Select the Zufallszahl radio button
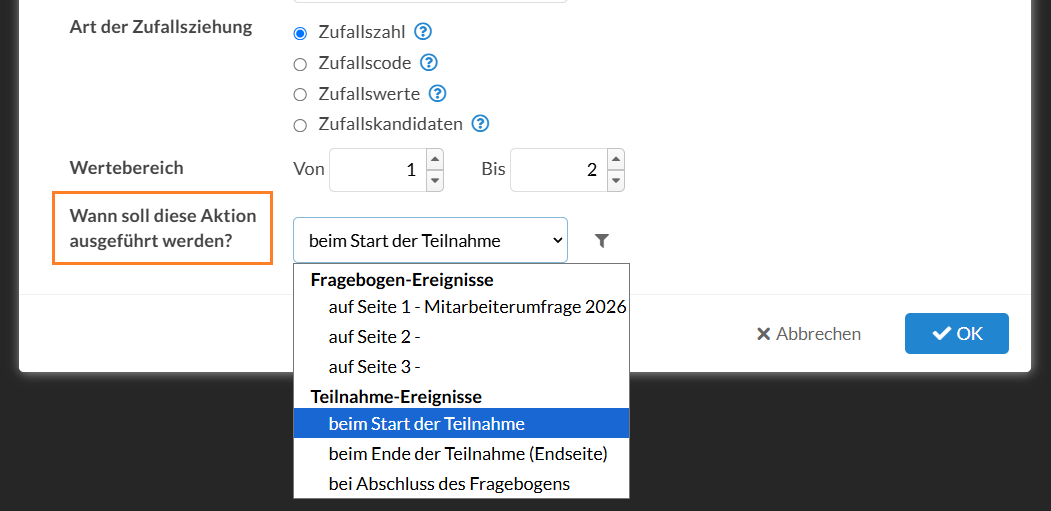1051x511 pixels. pos(300,34)
